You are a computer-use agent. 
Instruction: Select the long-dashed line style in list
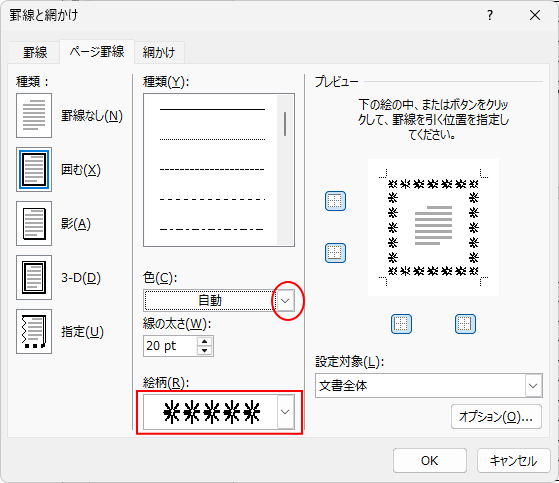tap(212, 199)
